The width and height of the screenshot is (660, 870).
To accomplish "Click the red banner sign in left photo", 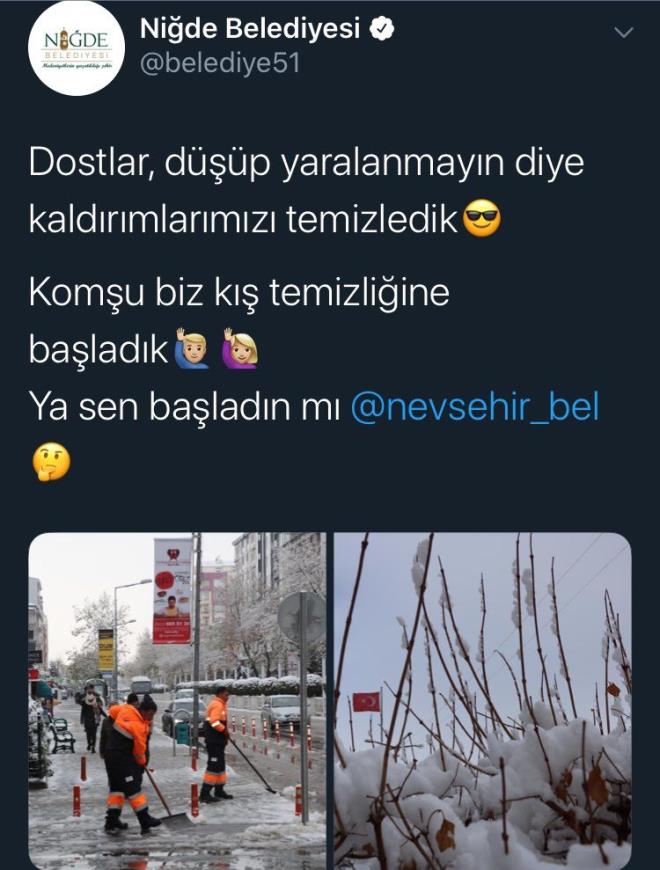I will point(172,591).
